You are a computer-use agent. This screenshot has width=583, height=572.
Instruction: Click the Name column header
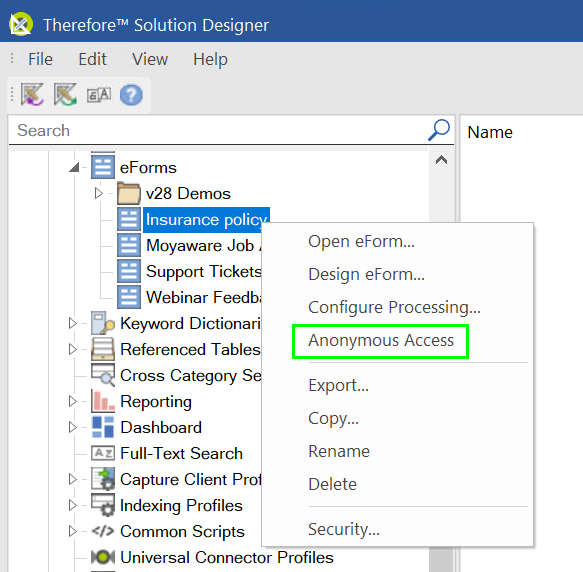click(x=490, y=132)
